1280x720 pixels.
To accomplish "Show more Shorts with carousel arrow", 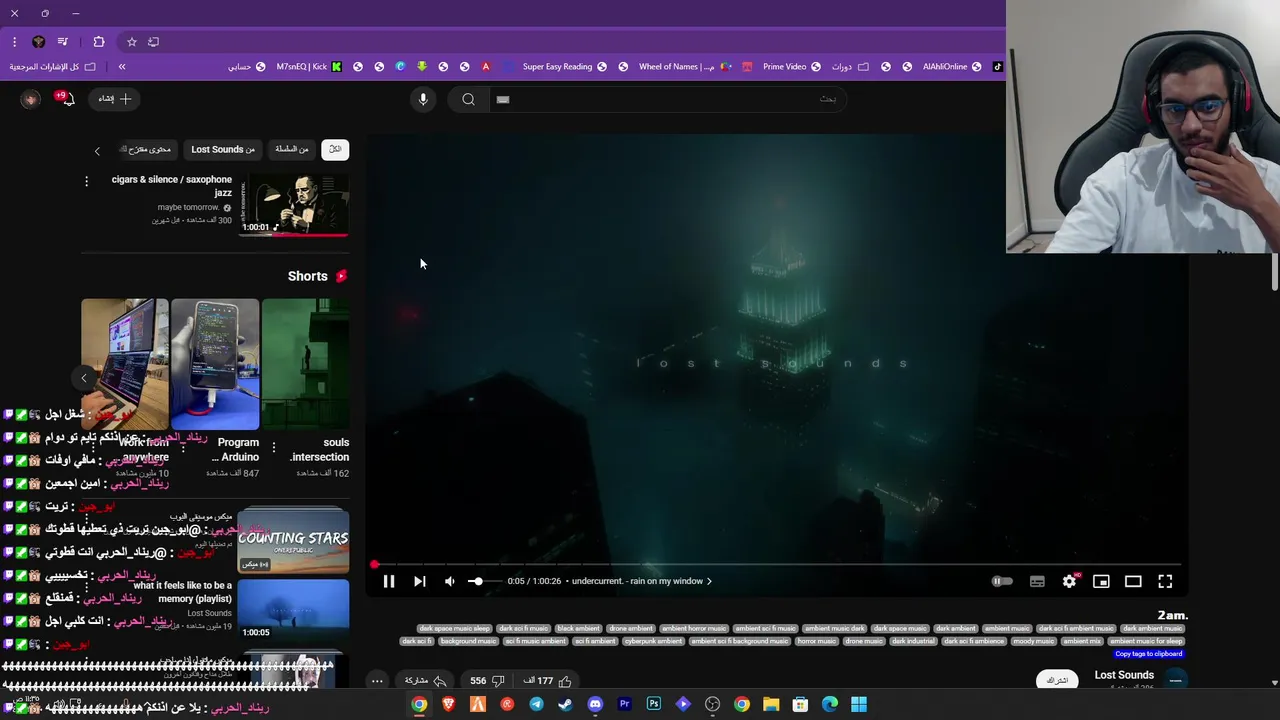I will 84,377.
